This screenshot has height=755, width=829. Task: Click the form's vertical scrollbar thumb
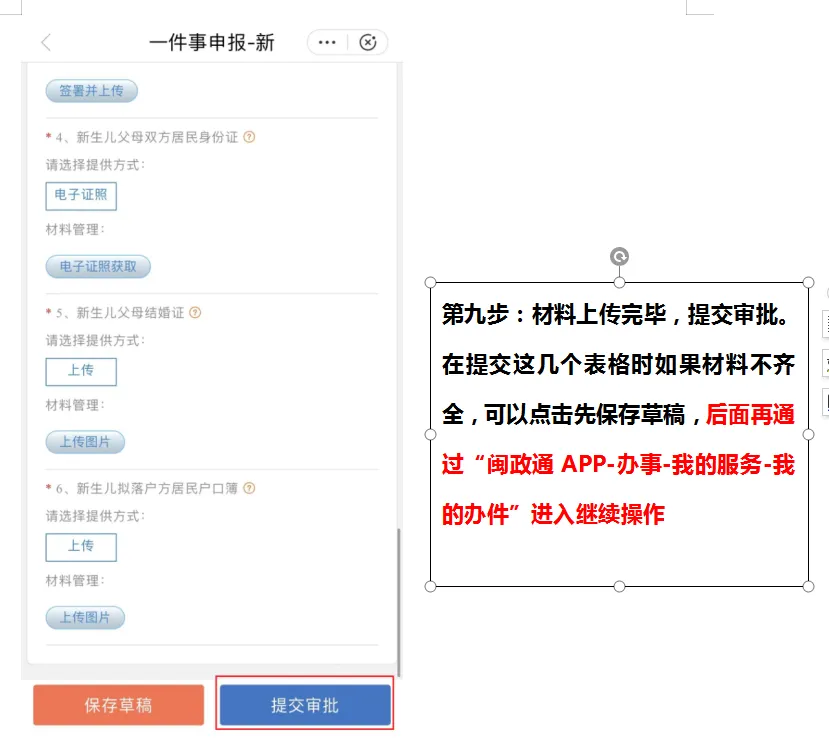[x=399, y=602]
